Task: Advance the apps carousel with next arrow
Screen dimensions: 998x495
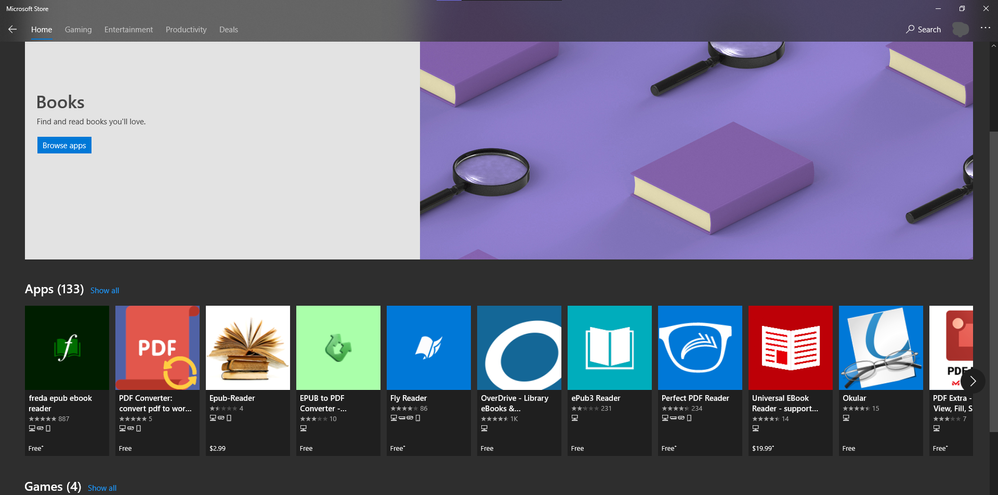Action: point(973,381)
